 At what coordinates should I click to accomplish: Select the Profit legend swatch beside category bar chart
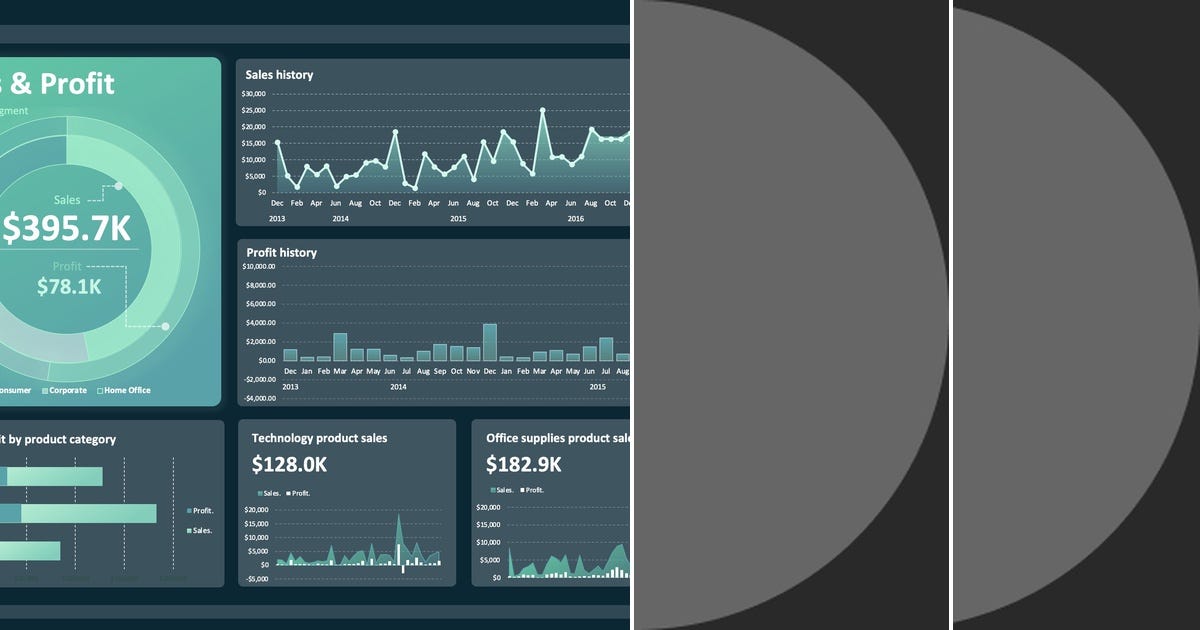click(x=188, y=510)
